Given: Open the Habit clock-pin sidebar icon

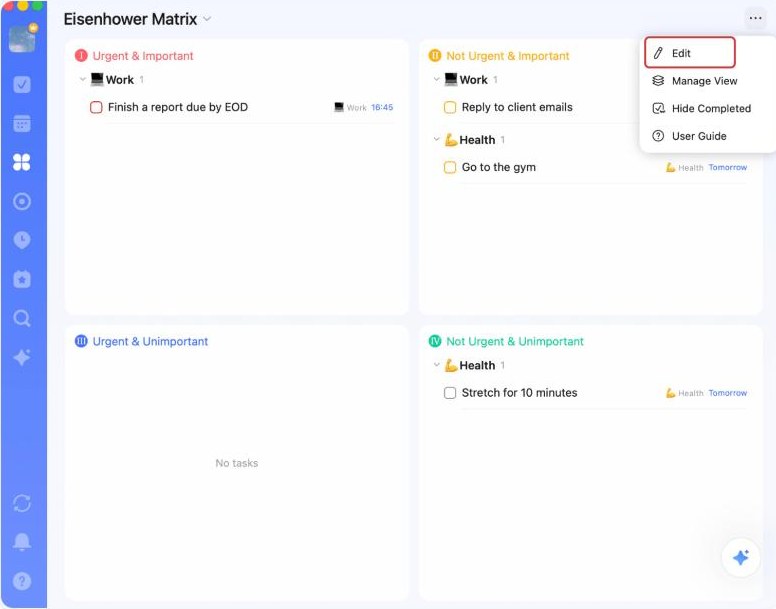Looking at the screenshot, I should coord(22,240).
